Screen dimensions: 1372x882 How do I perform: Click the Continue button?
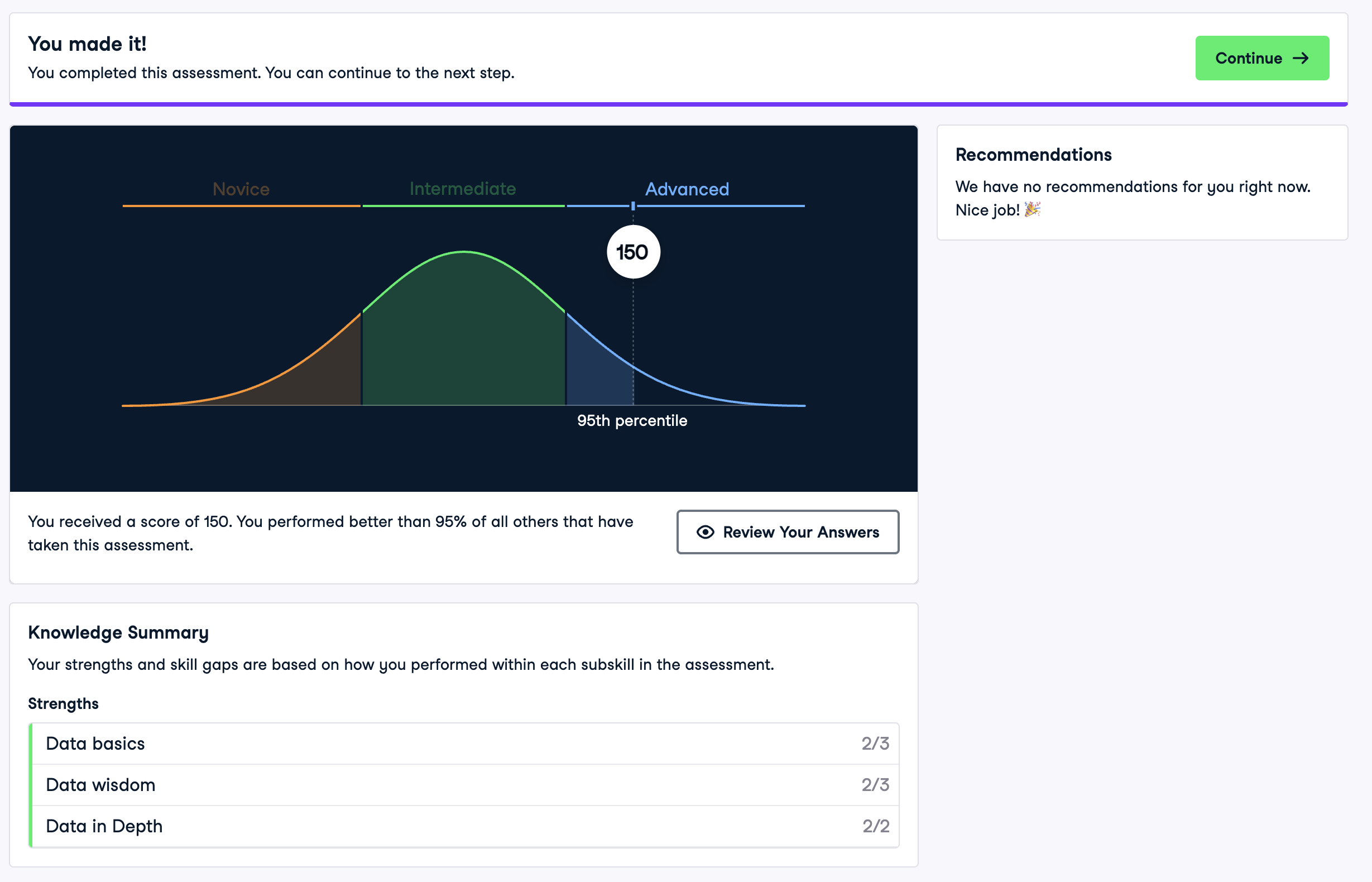1261,58
